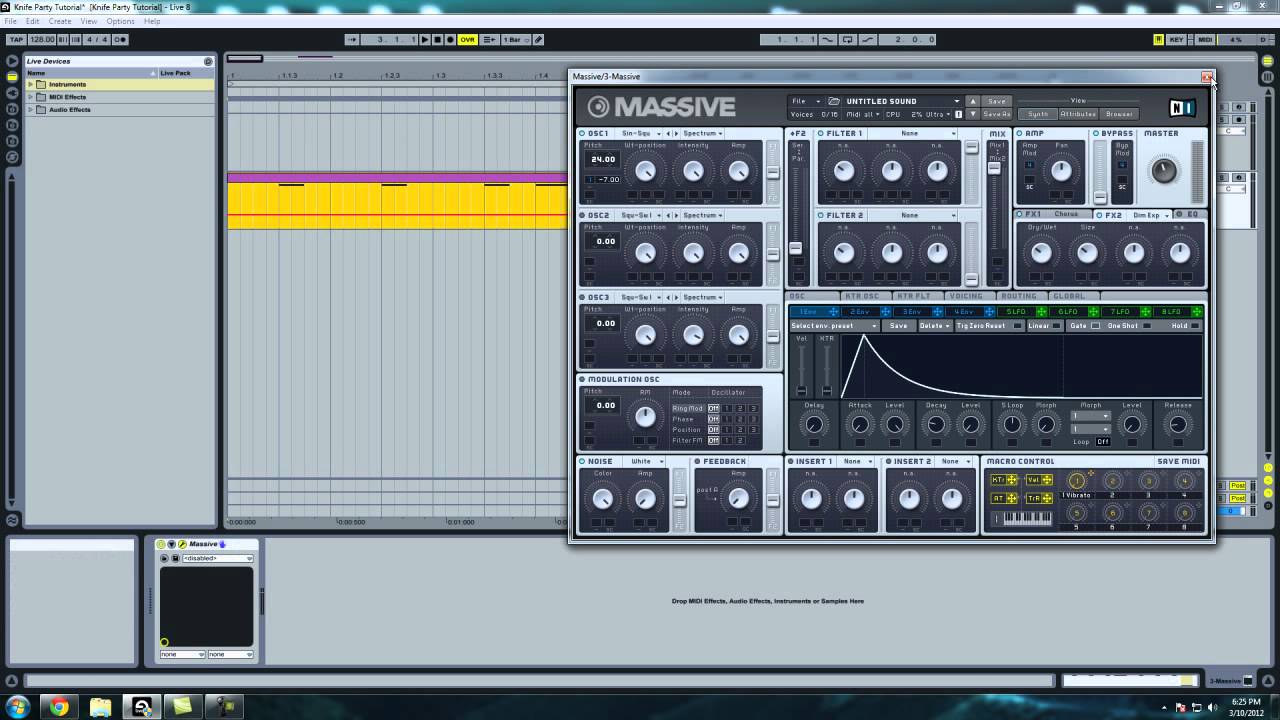Screen dimensions: 1280x720
Task: Switch to Attributes view in Massive
Action: pos(1078,114)
